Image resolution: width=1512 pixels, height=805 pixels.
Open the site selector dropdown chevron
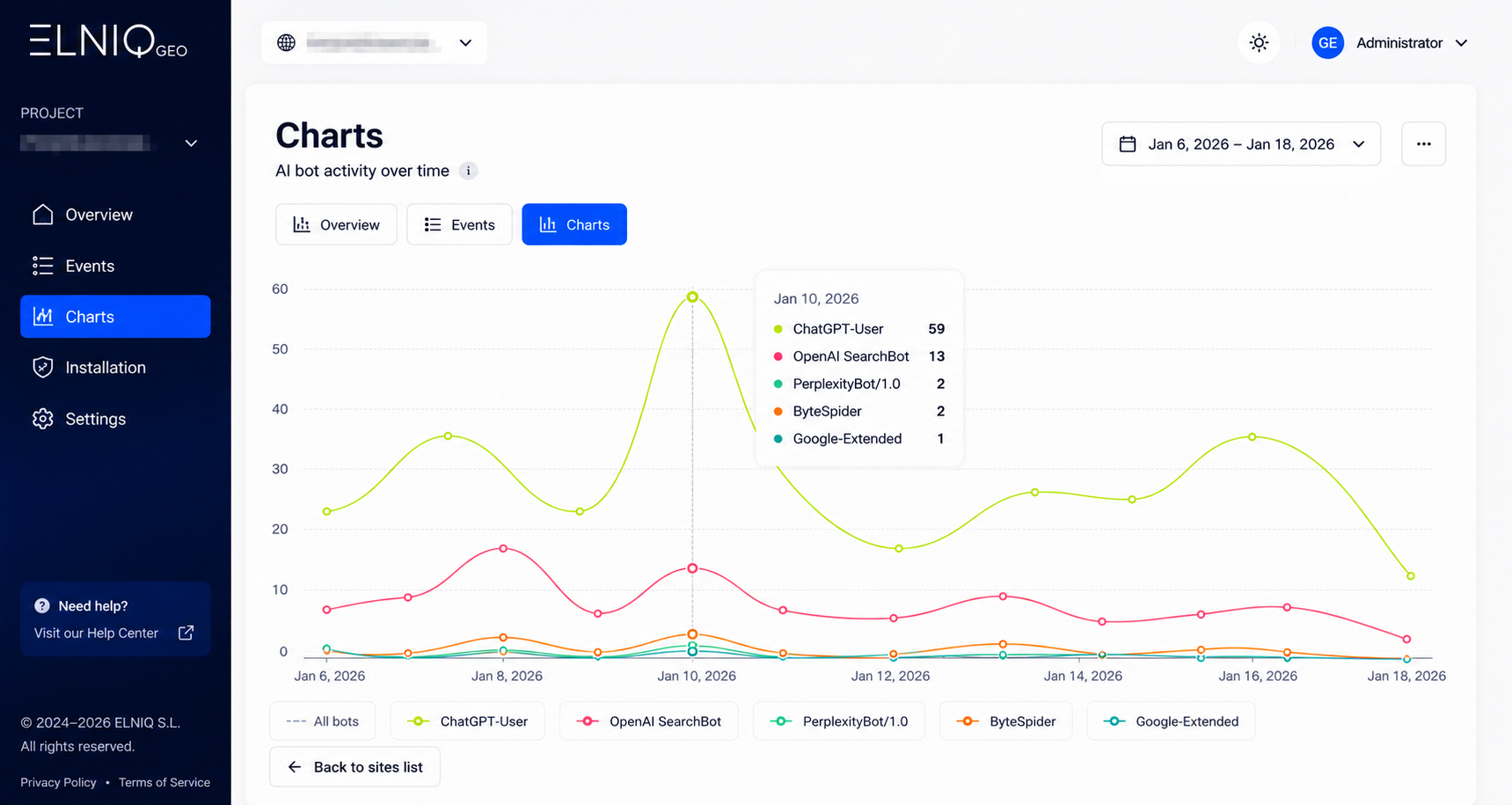tap(465, 42)
